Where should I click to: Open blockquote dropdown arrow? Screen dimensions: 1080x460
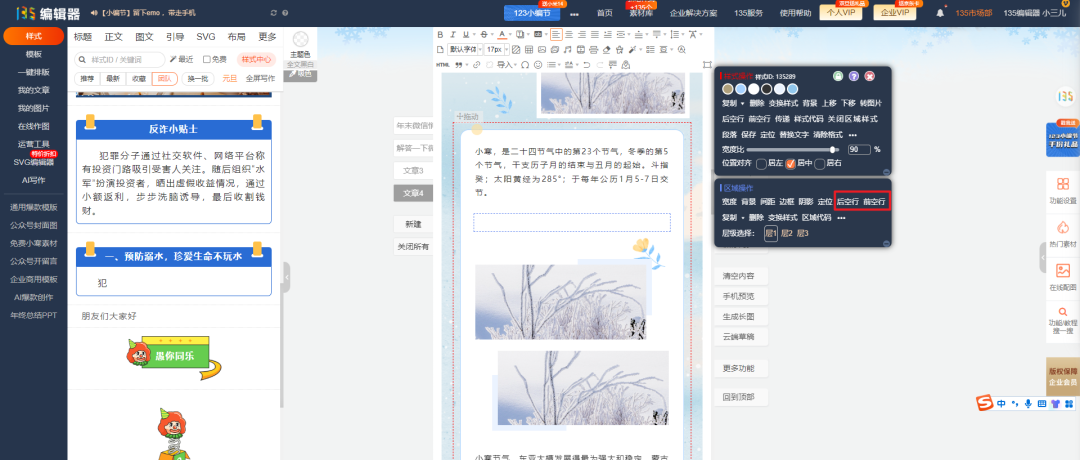pos(467,65)
